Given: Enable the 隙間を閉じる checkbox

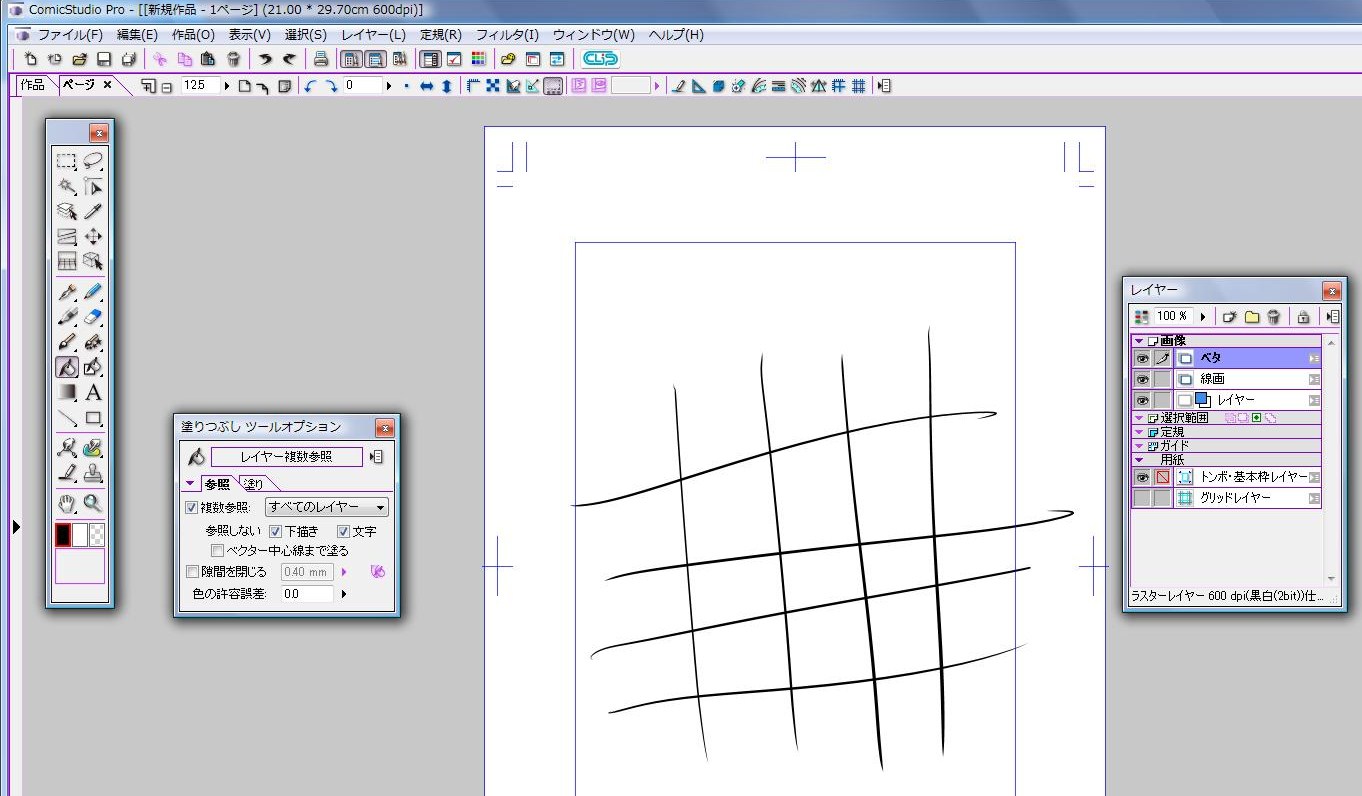Looking at the screenshot, I should click(192, 572).
